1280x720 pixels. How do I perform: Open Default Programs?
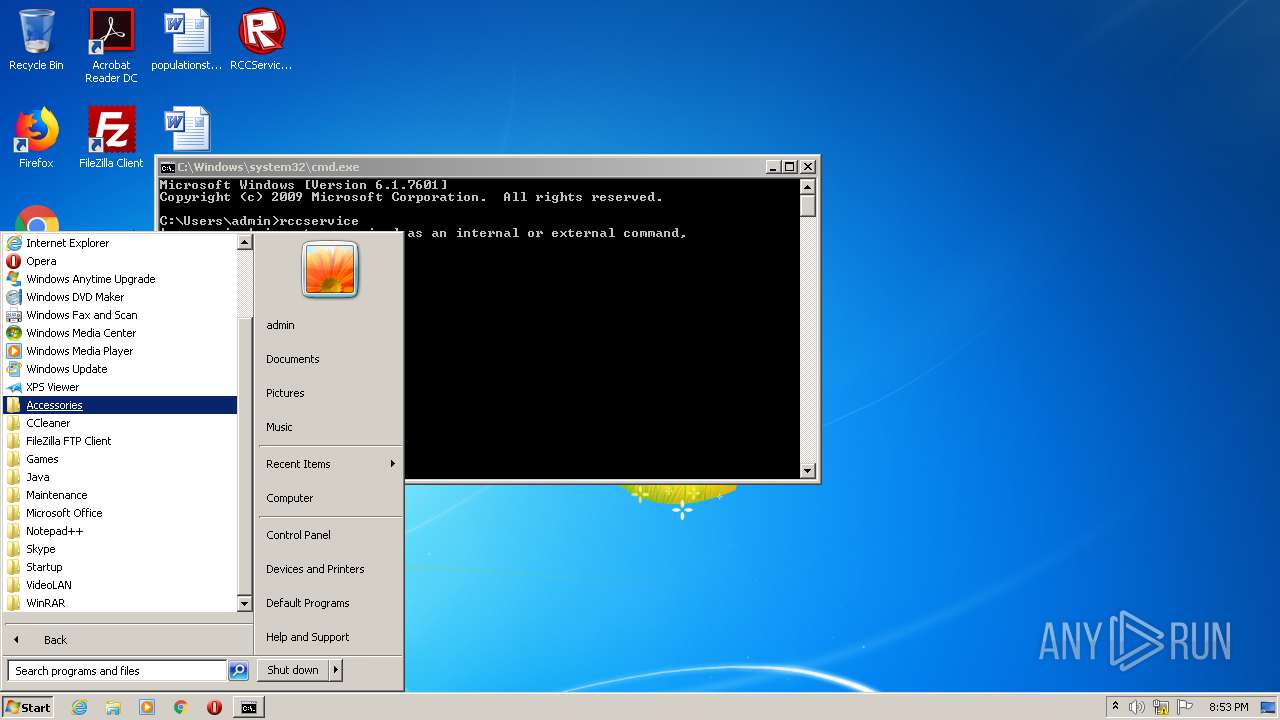click(x=330, y=603)
